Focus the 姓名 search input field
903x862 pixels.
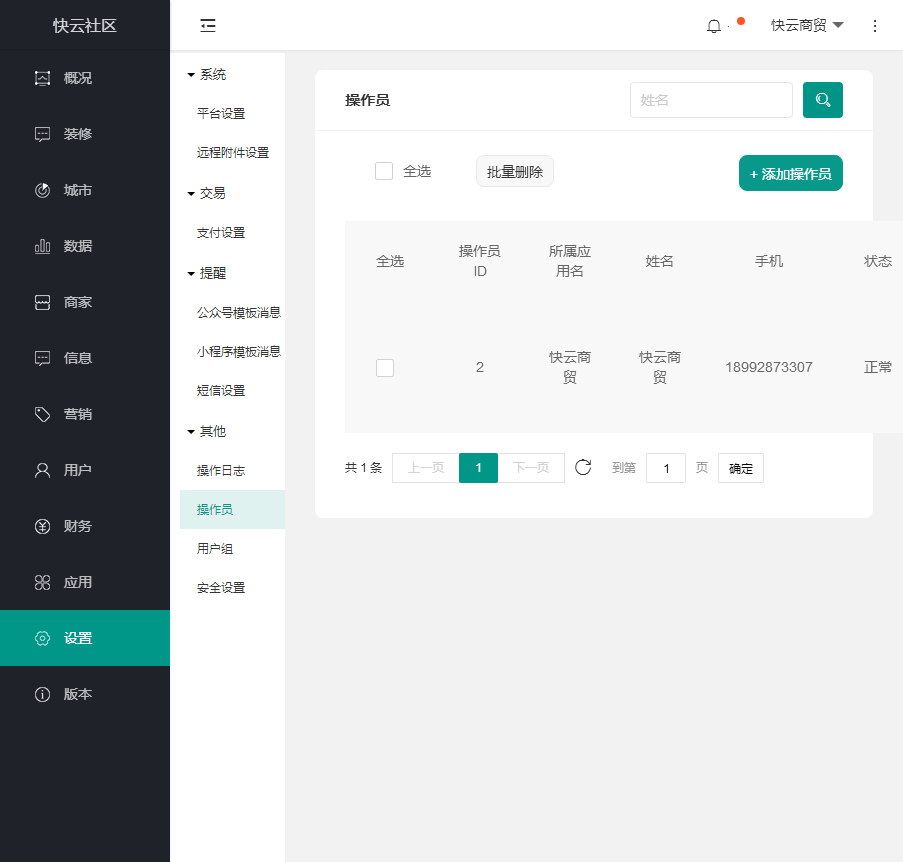[710, 100]
